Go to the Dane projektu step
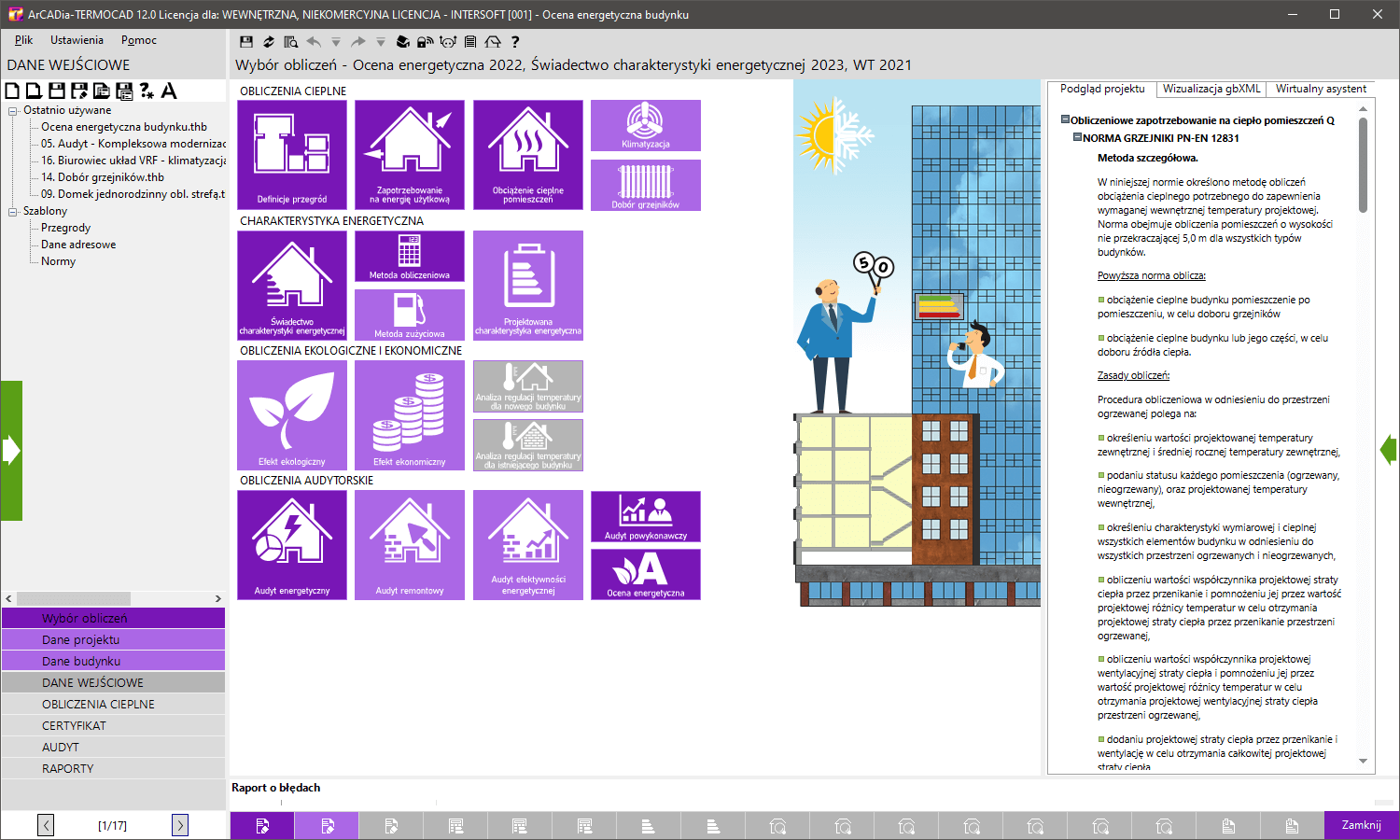The image size is (1400, 840). pos(113,639)
